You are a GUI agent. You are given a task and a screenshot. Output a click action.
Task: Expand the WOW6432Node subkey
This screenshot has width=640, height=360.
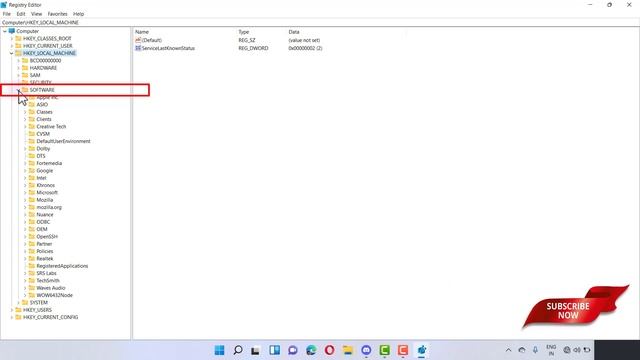coord(25,295)
